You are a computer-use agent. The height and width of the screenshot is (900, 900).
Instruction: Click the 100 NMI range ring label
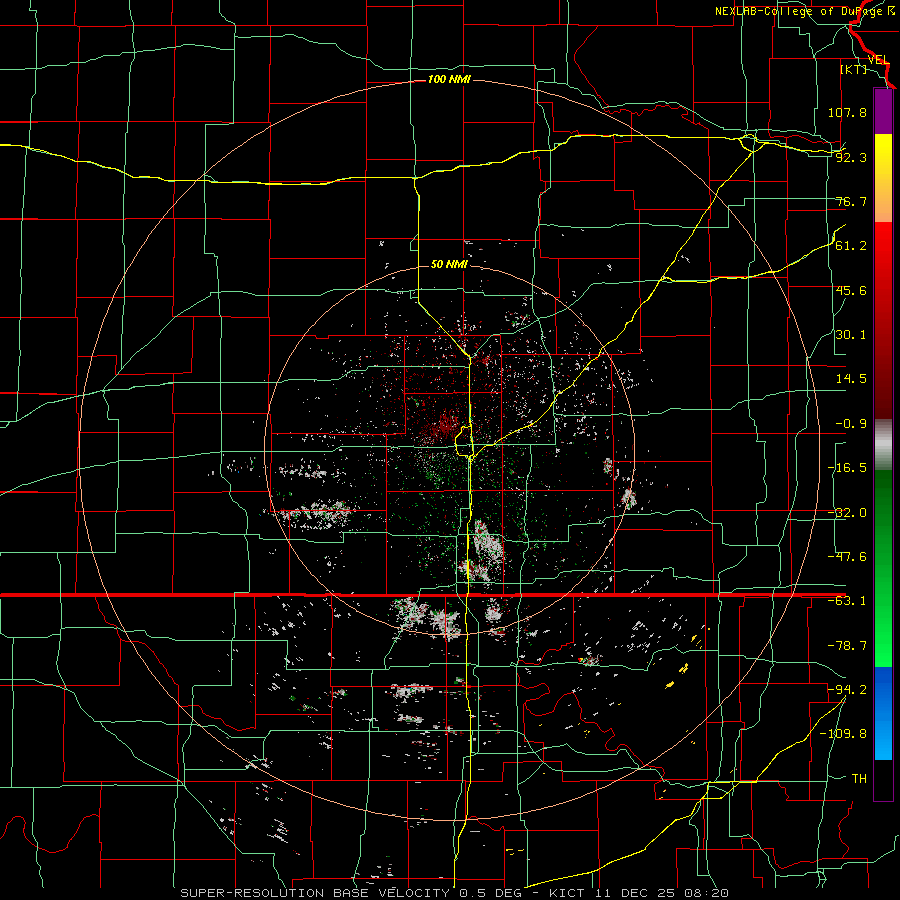click(x=449, y=79)
